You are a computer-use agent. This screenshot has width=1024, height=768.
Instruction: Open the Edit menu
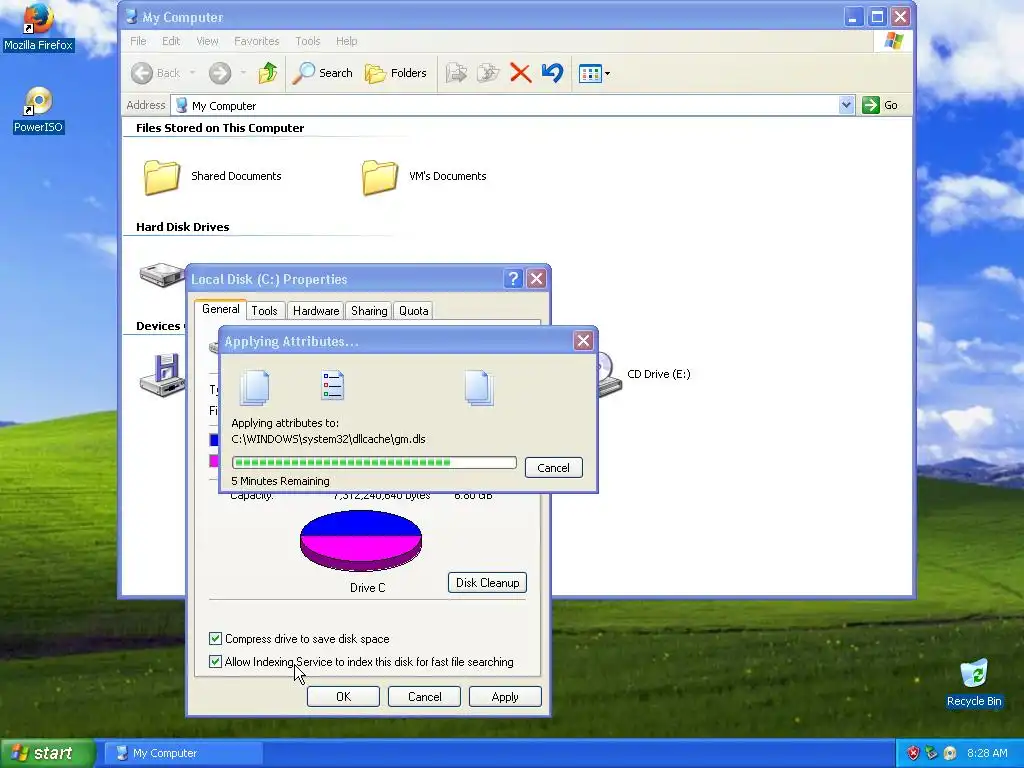point(171,41)
